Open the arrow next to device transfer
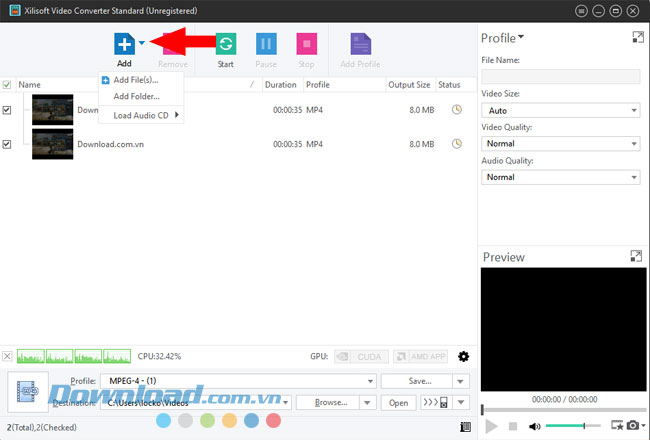This screenshot has width=650, height=440. (461, 402)
